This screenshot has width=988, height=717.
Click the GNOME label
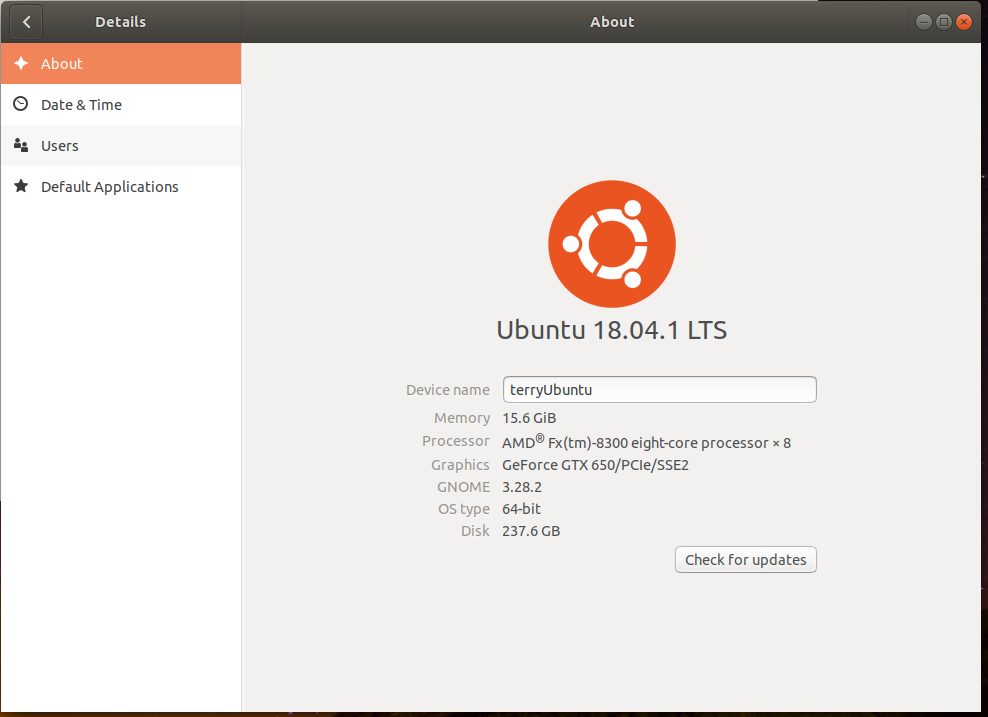click(463, 487)
